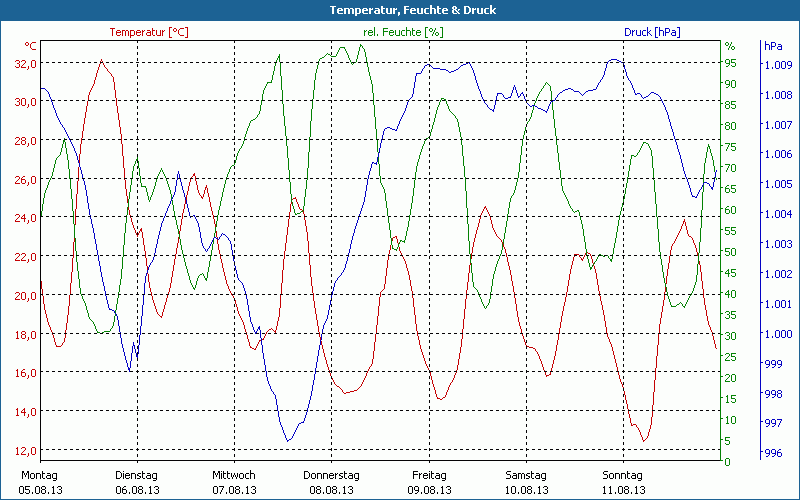Click the date 08.08.13 on the time axis
The width and height of the screenshot is (800, 500).
[x=331, y=490]
